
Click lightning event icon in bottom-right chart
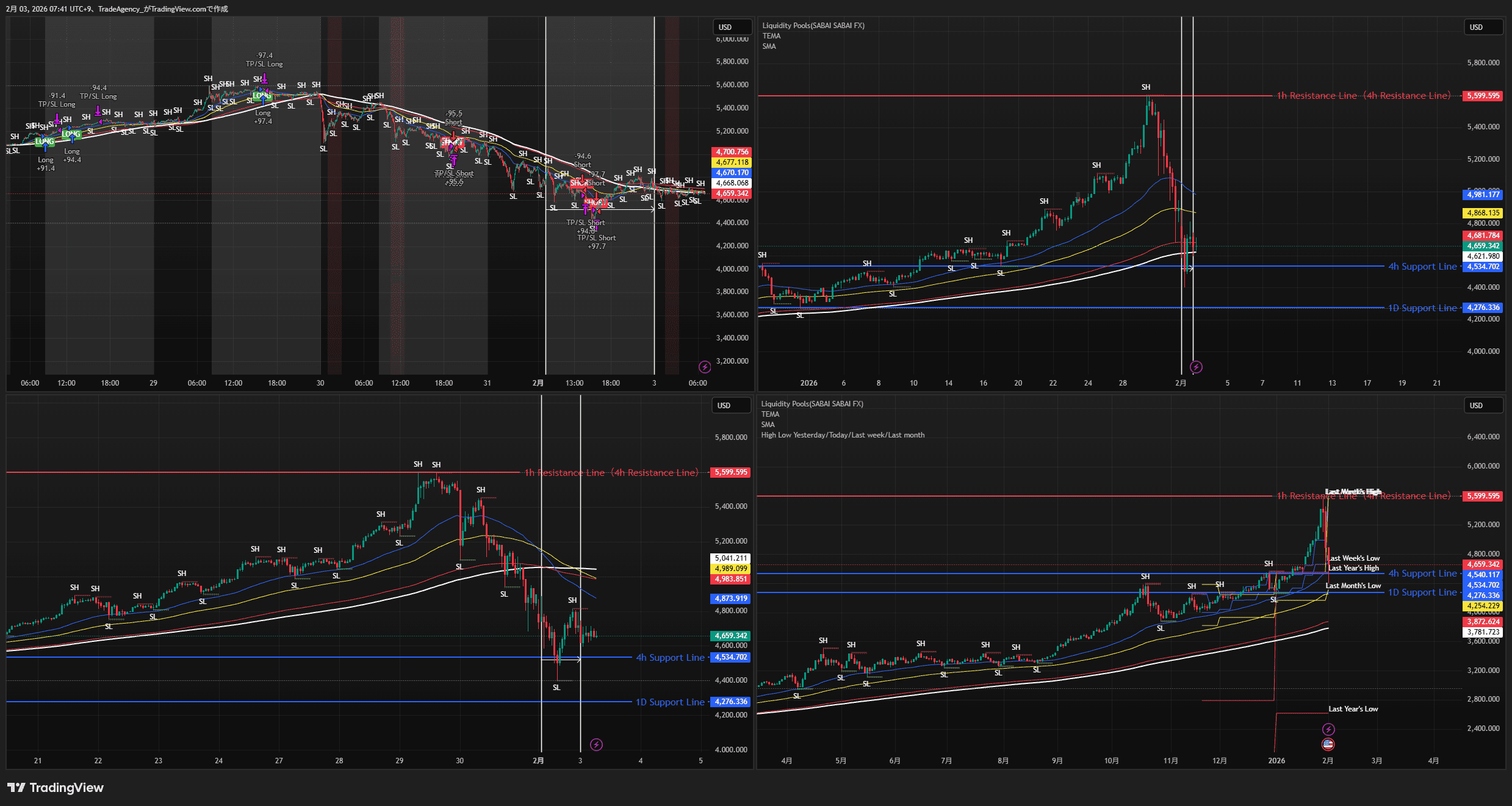coord(1328,729)
